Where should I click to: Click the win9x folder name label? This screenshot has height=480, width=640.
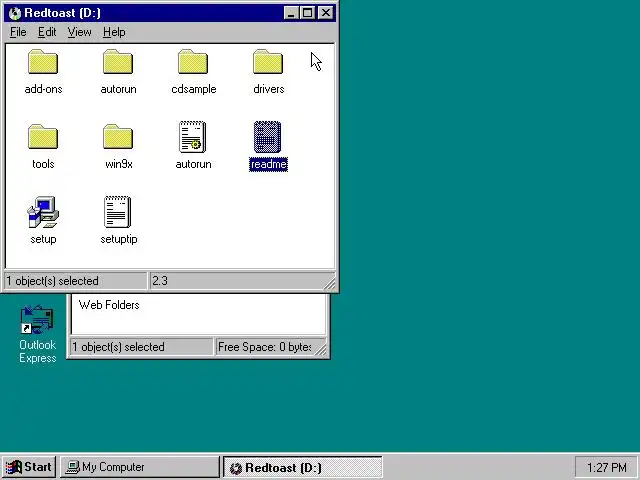pos(119,164)
